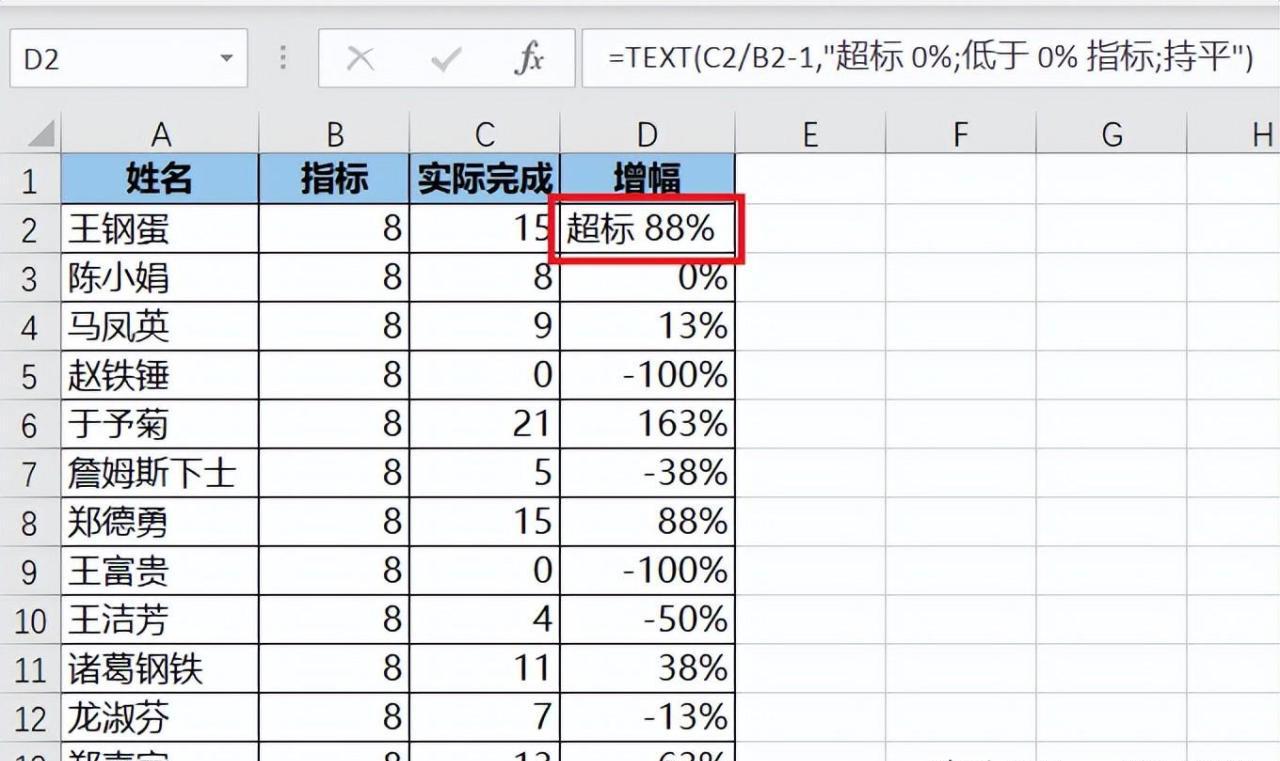This screenshot has height=761, width=1280.
Task: Select 实际完成 cell showing 21
Action: pos(485,425)
